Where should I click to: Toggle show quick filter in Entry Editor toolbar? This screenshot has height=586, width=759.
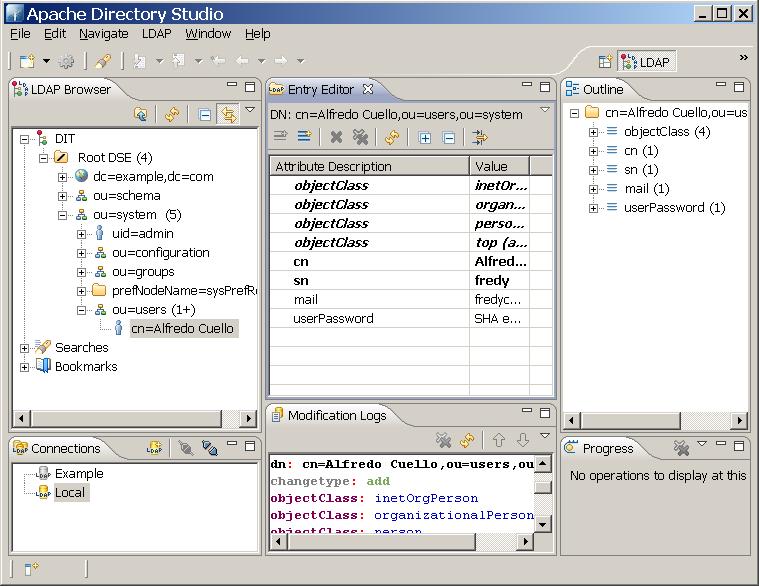[480, 138]
